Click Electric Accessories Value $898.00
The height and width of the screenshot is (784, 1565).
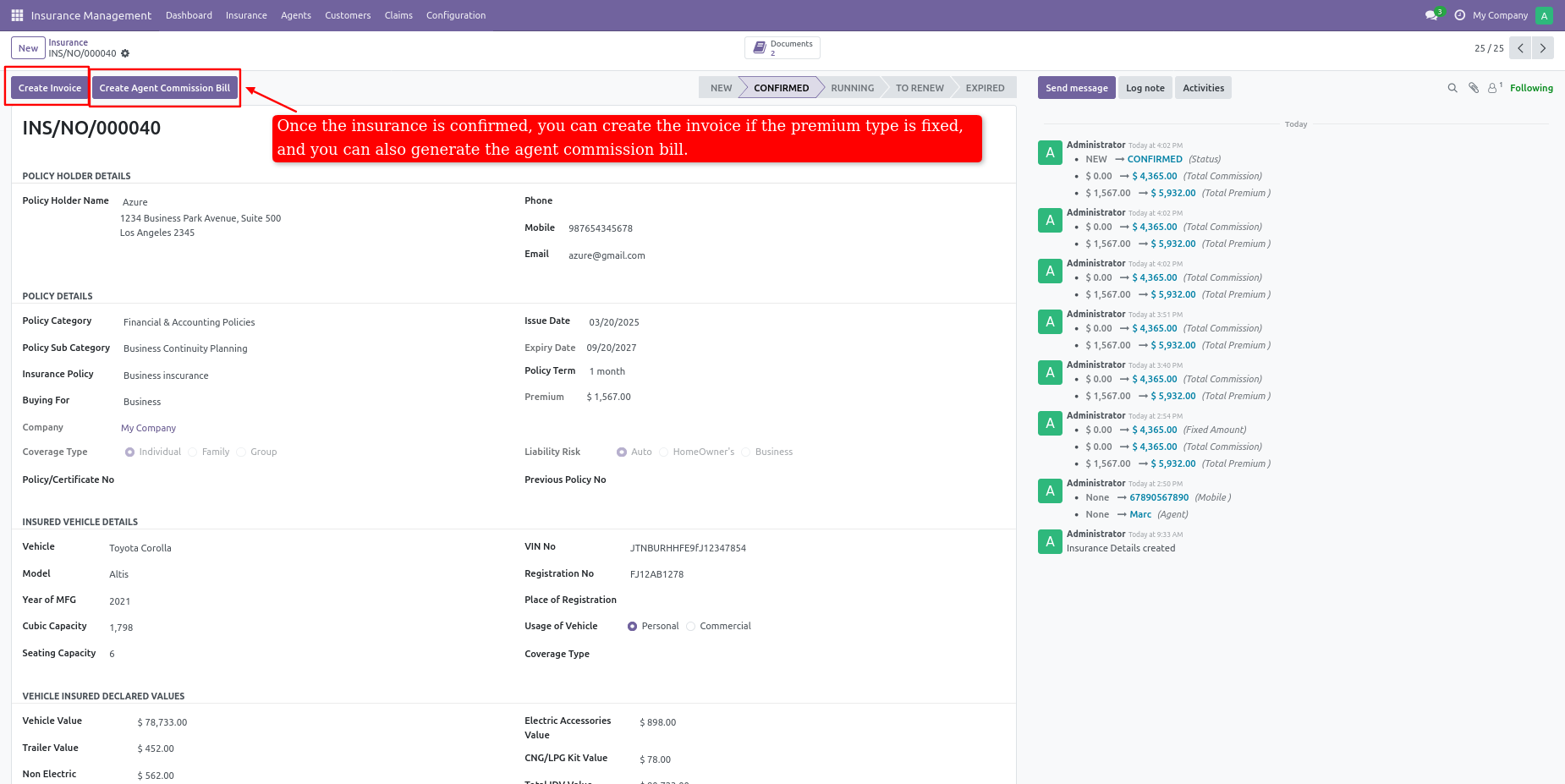658,722
